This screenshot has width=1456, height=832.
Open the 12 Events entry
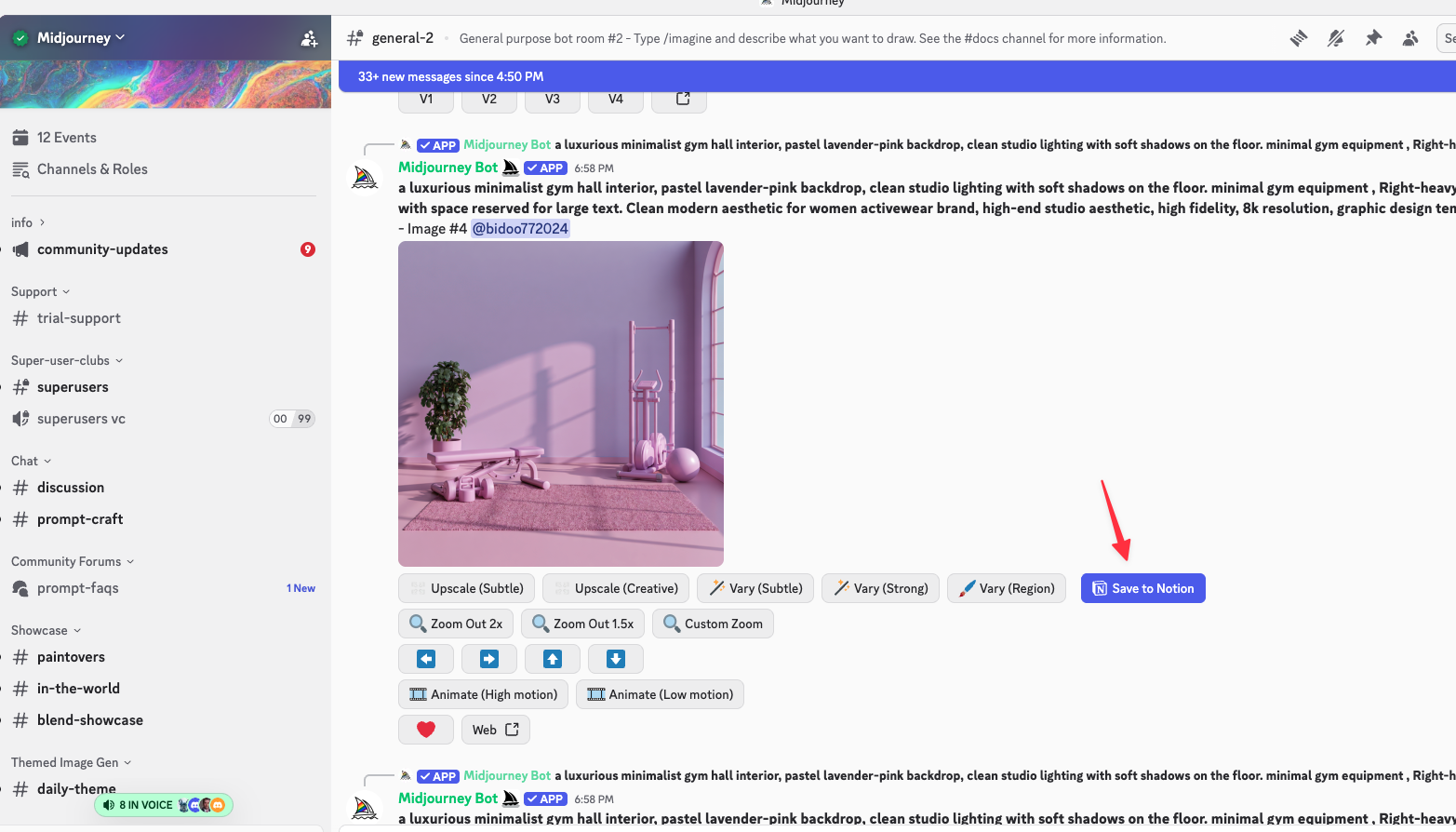click(x=66, y=138)
